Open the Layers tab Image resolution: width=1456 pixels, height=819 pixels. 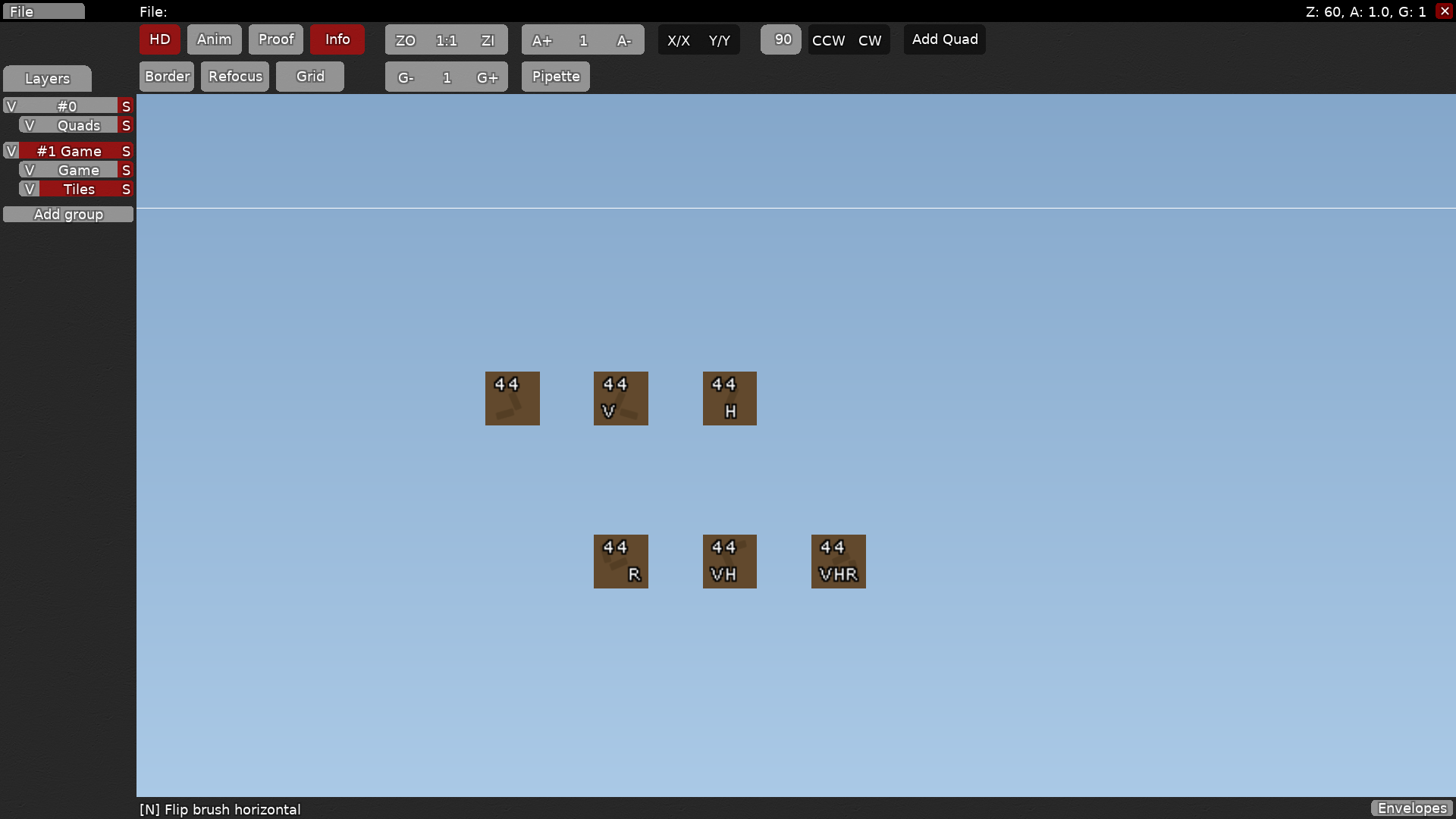pyautogui.click(x=47, y=78)
